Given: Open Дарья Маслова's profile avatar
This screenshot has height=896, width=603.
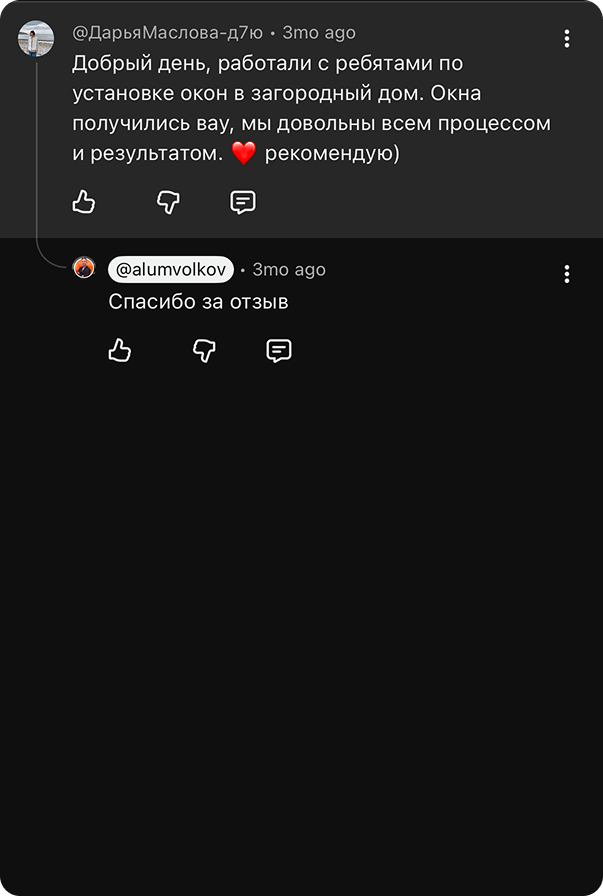Looking at the screenshot, I should tap(36, 39).
